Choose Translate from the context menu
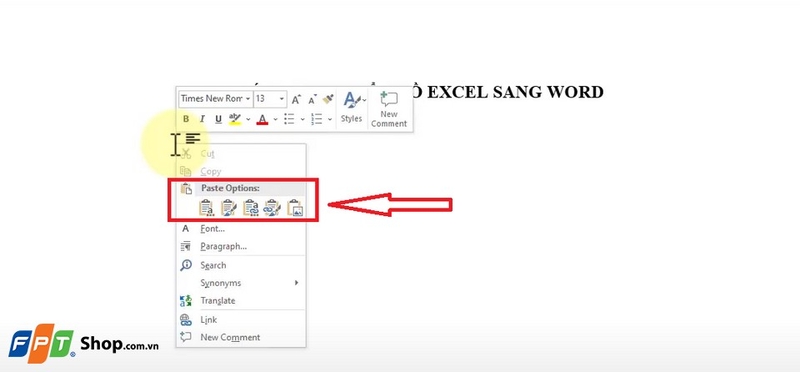 pyautogui.click(x=241, y=301)
